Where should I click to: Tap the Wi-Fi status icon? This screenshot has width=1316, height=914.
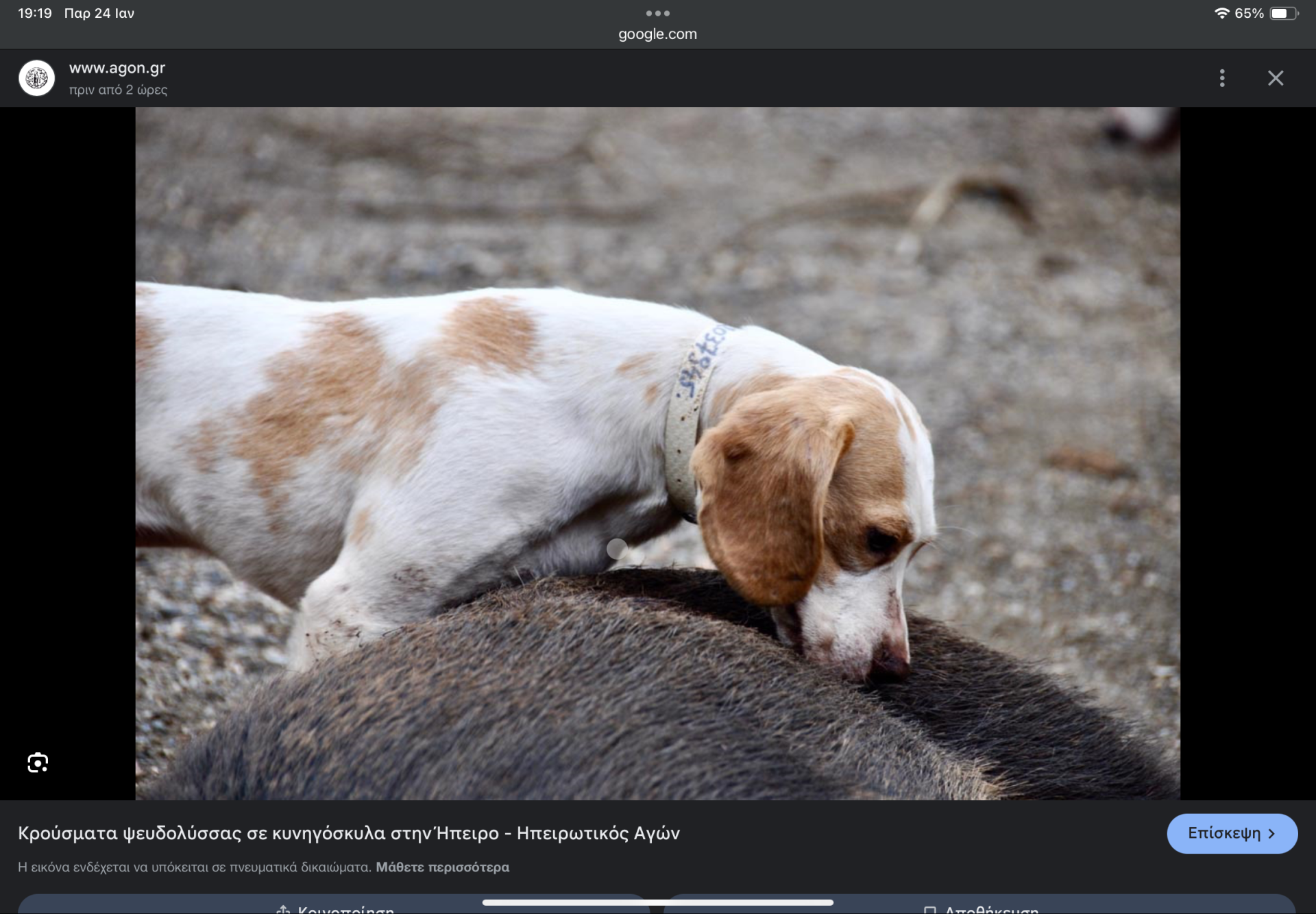1221,14
